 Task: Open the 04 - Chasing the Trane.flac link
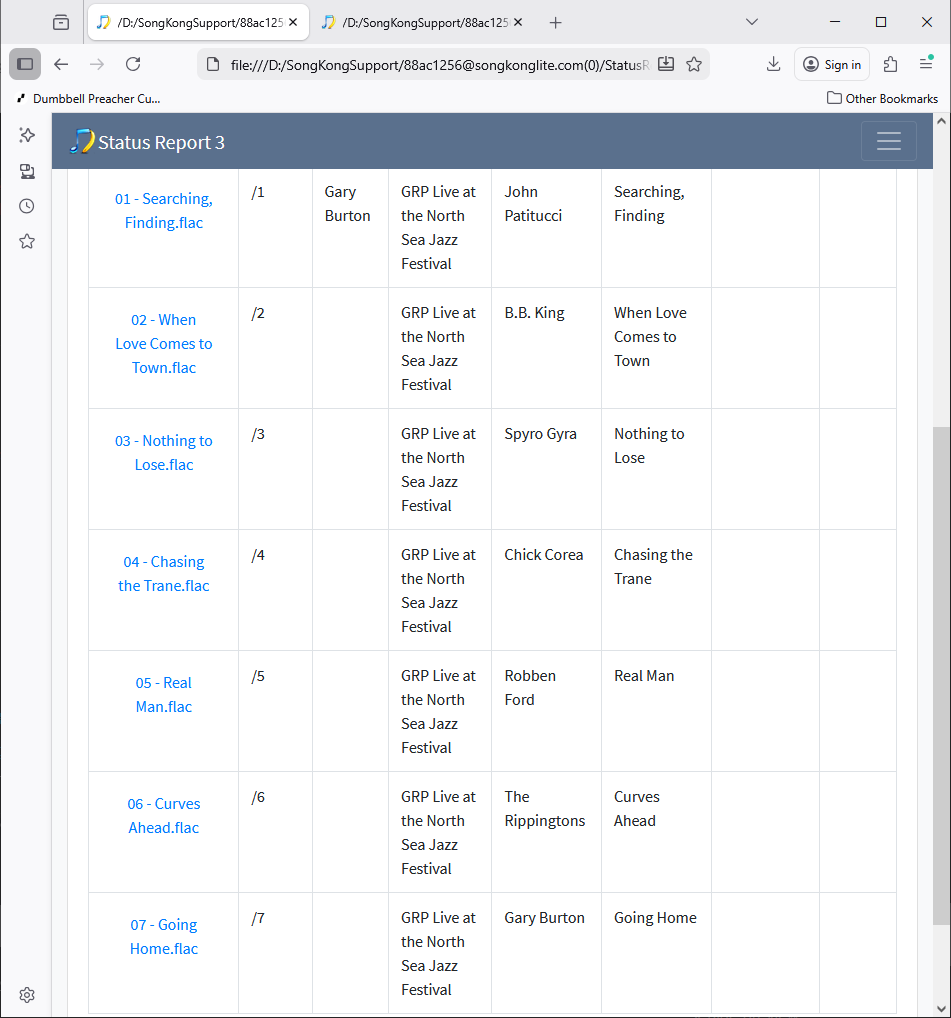[164, 574]
